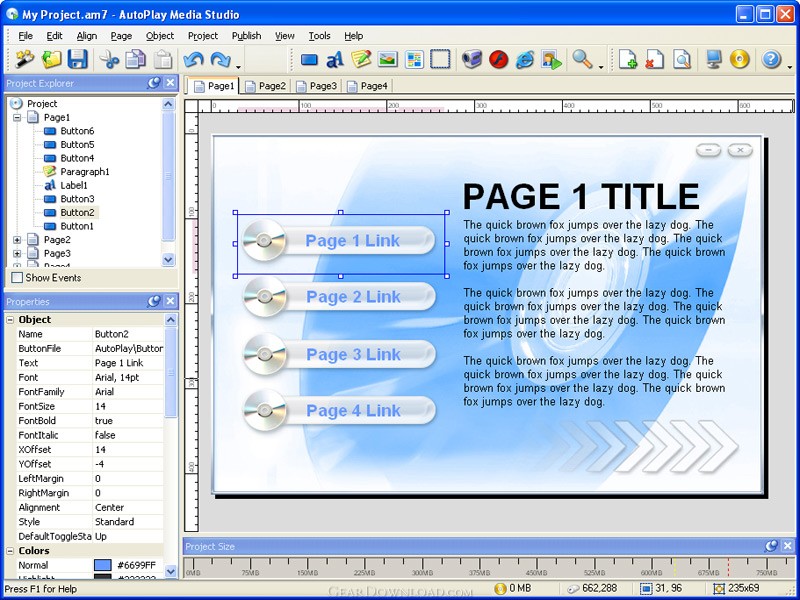Image resolution: width=800 pixels, height=600 pixels.
Task: Click the Save project toolbar icon
Action: point(78,60)
